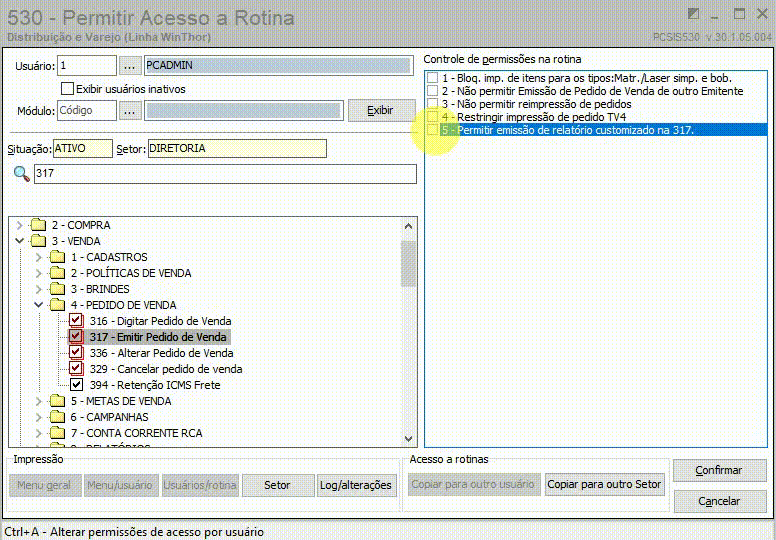The image size is (776, 540).
Task: Click the 7 - CONTA CORRENTE RCA folder icon
Action: [x=57, y=434]
